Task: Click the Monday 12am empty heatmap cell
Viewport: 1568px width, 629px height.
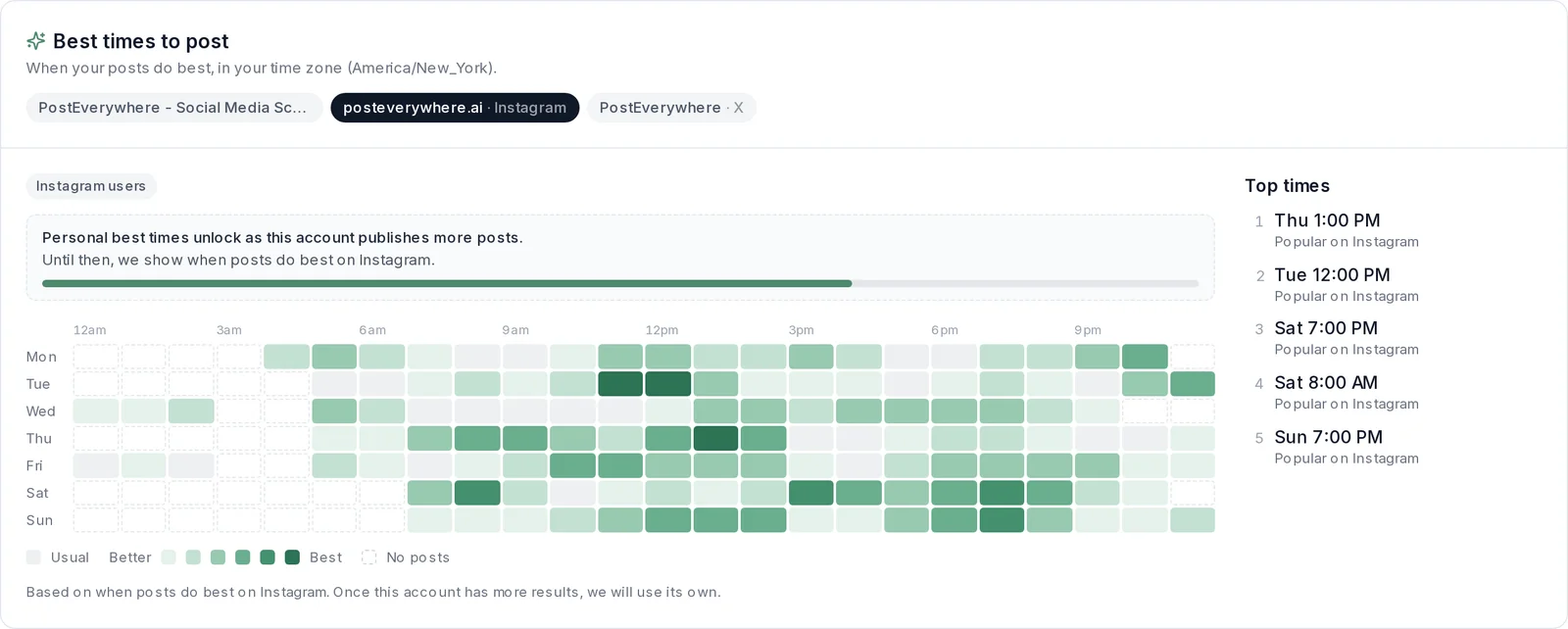Action: pyautogui.click(x=96, y=357)
